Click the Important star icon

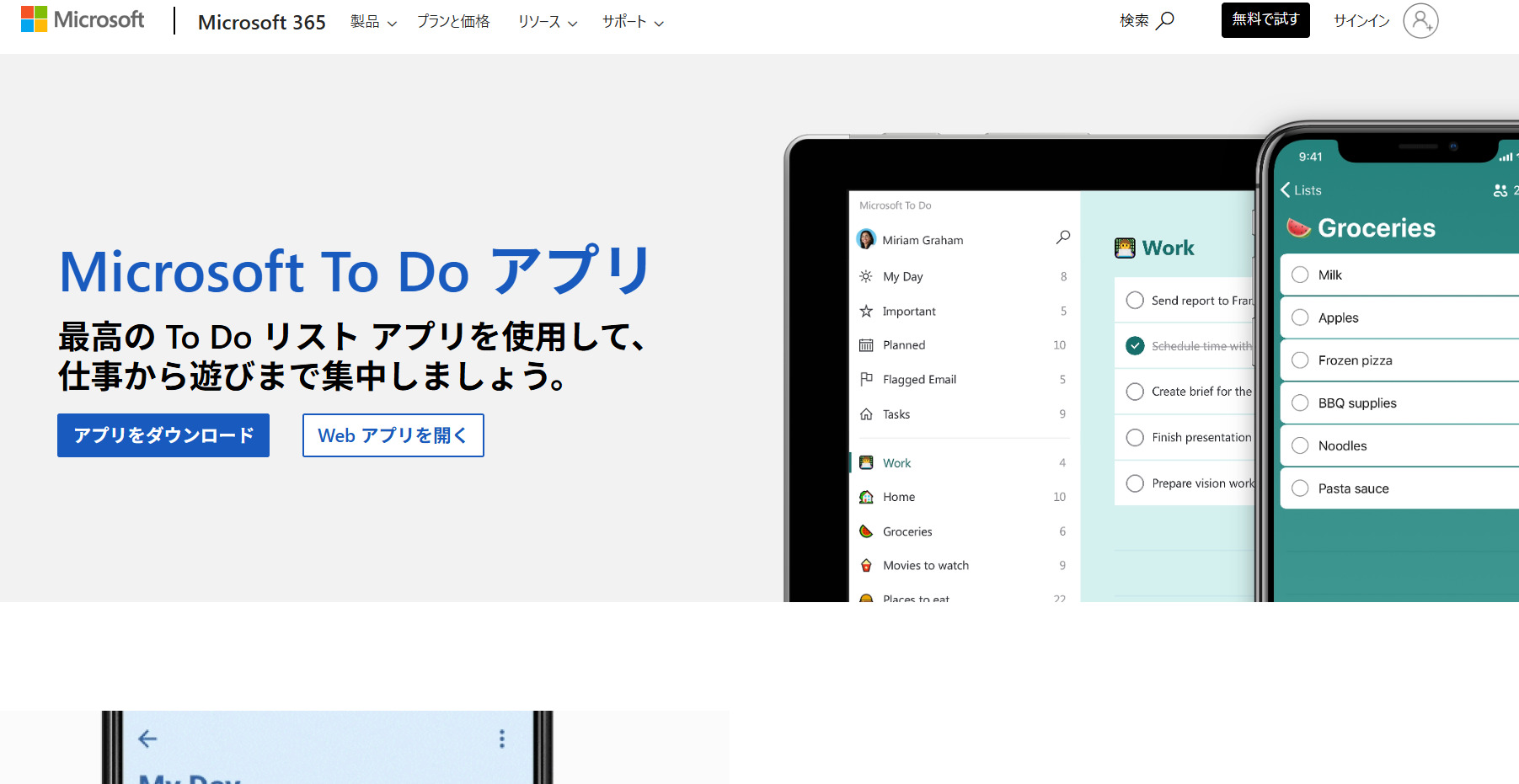point(866,311)
